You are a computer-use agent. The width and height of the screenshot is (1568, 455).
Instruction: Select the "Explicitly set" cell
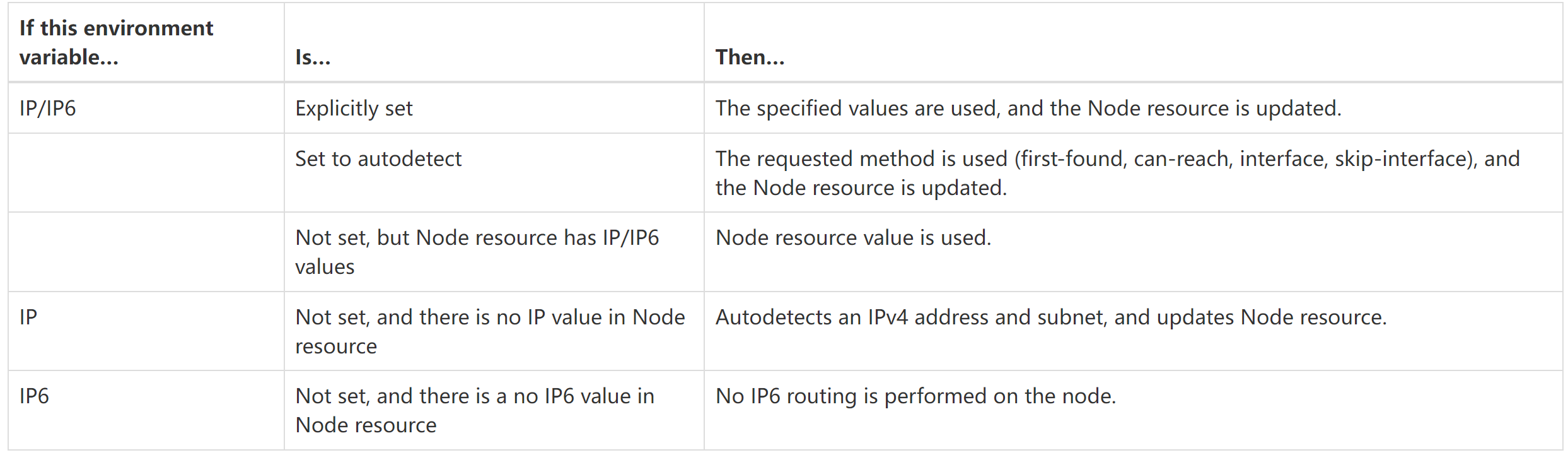(x=354, y=109)
